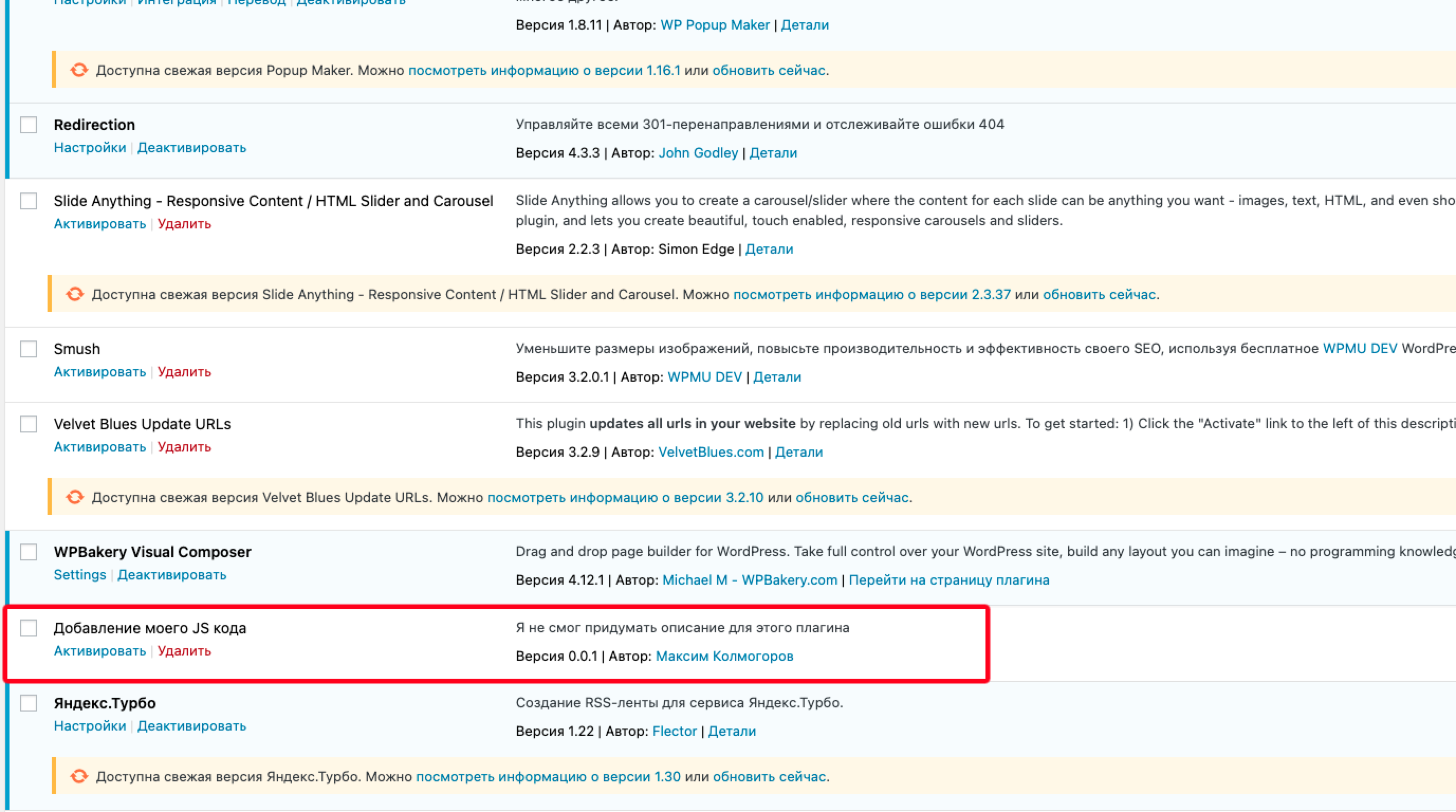Open Детали link for Slide Anything
Viewport: 1456px width, 812px height.
(x=769, y=249)
